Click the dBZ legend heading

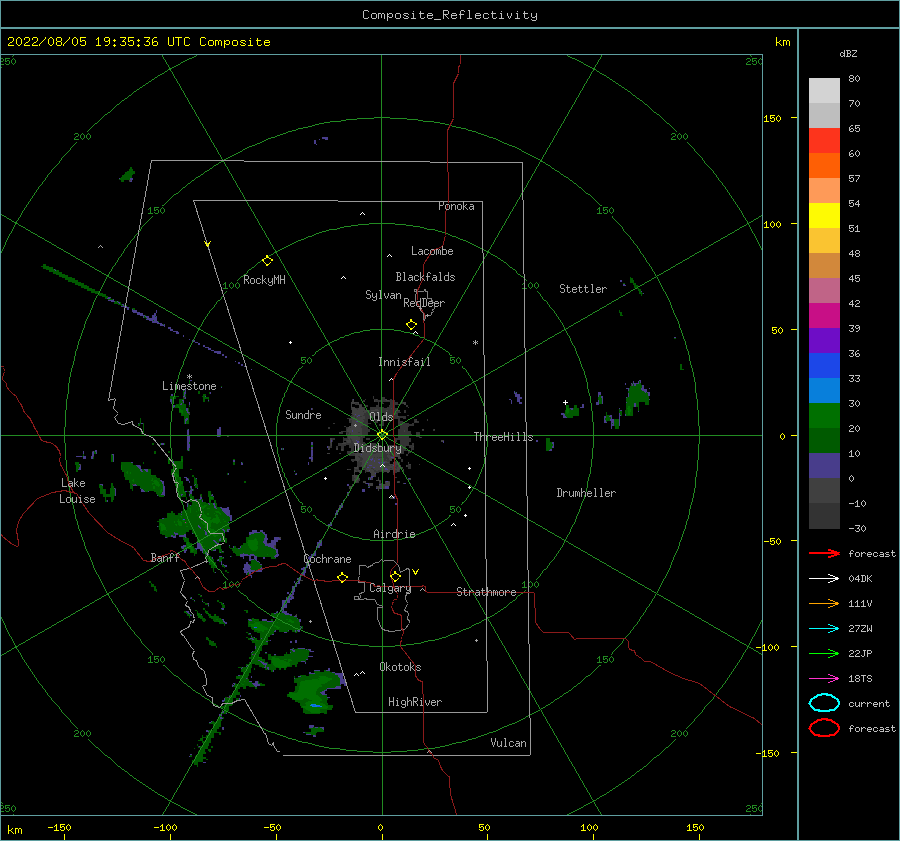tap(848, 53)
